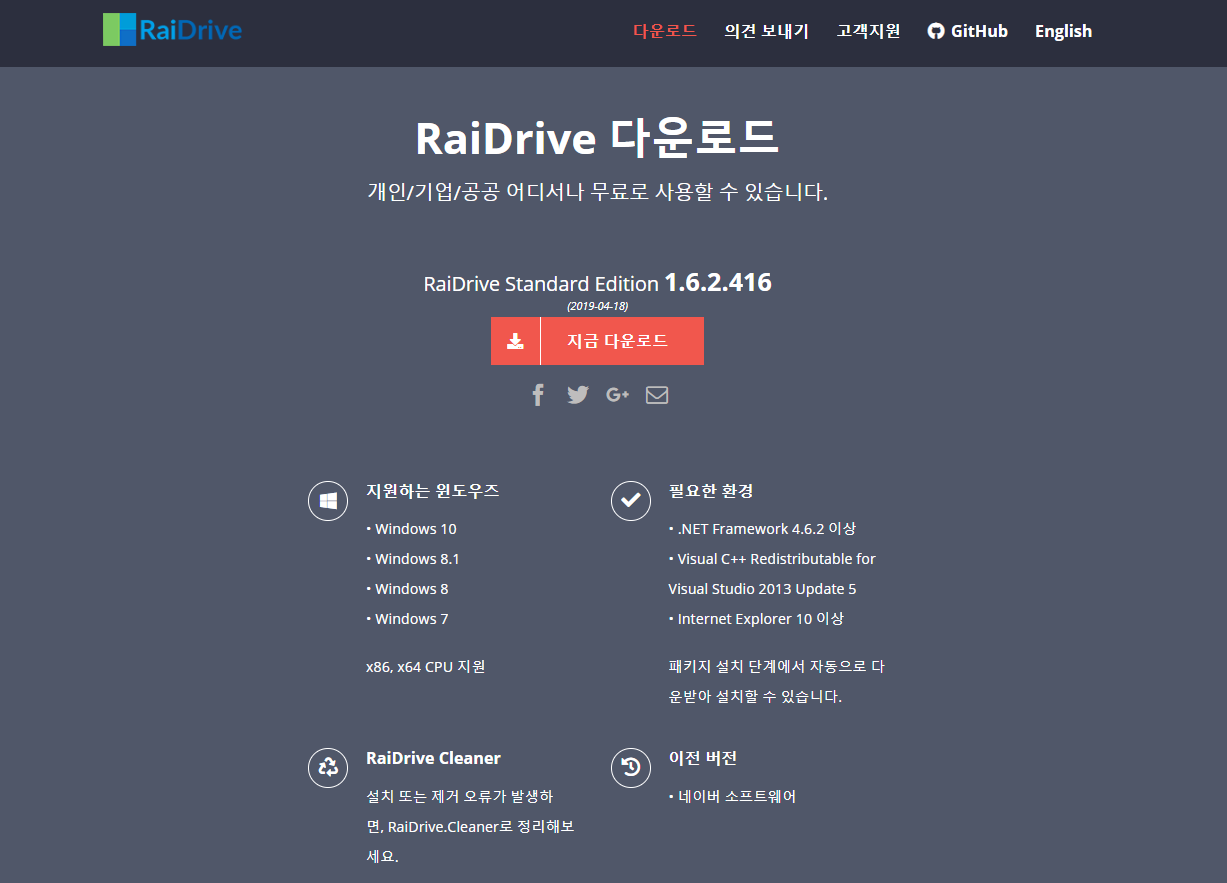Image resolution: width=1227 pixels, height=883 pixels.
Task: Click the Windows logo circle icon
Action: (328, 501)
